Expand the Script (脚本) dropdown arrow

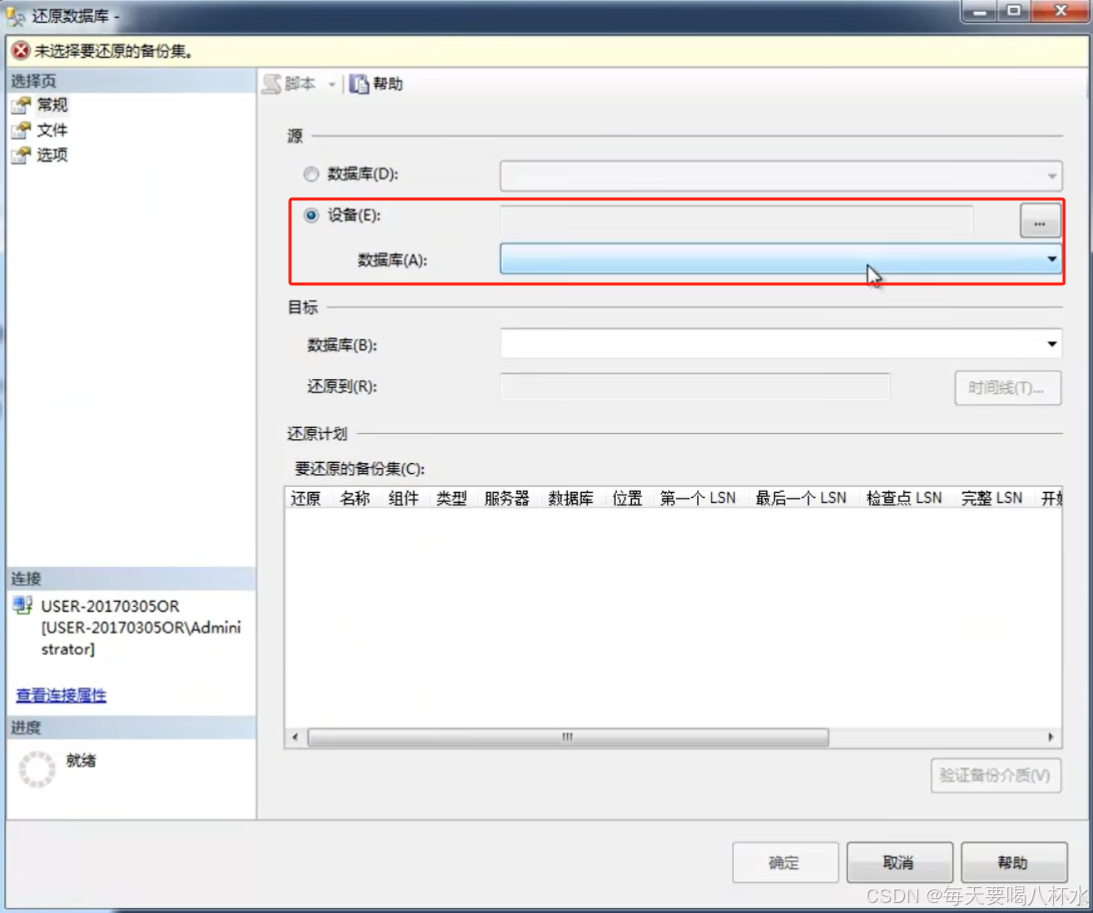332,84
